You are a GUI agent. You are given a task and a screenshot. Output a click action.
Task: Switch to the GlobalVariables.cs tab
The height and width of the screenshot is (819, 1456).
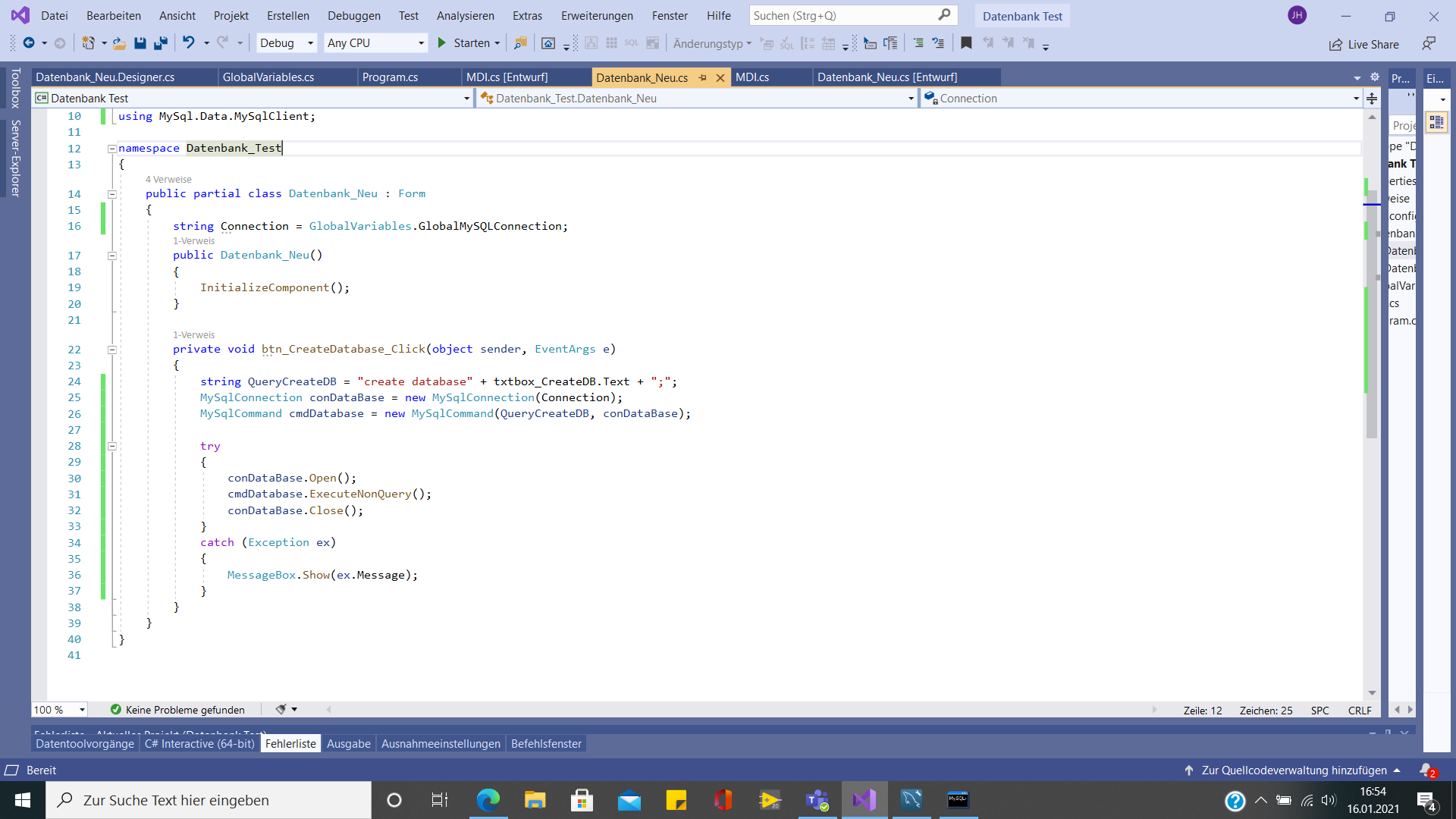click(268, 77)
